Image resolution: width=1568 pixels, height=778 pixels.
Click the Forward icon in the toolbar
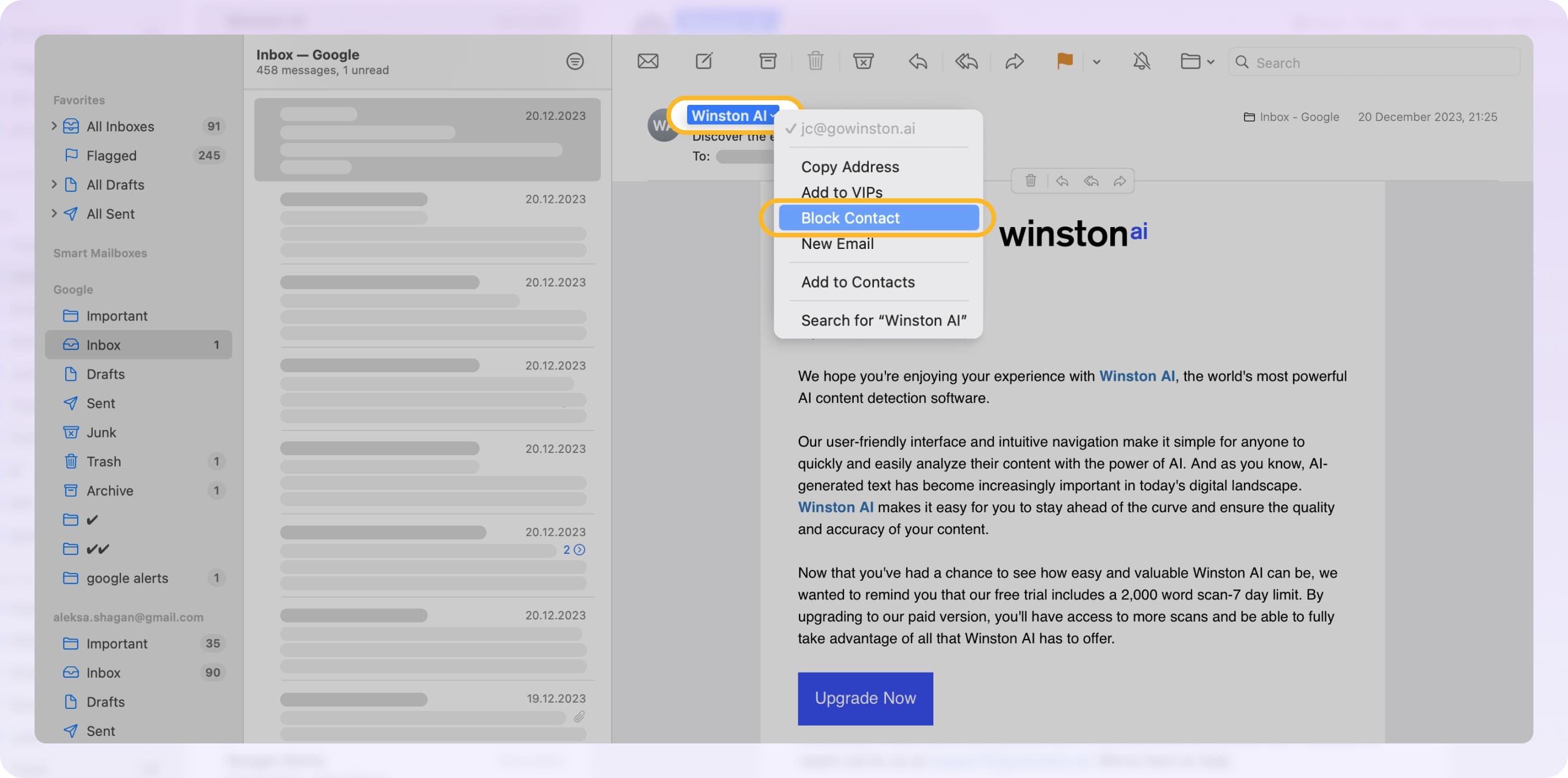pyautogui.click(x=1014, y=61)
